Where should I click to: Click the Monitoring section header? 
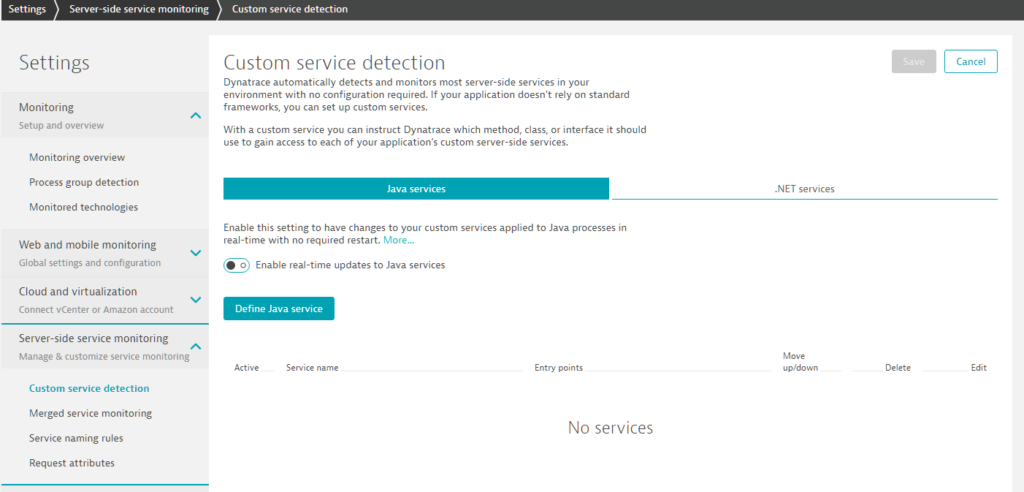(x=104, y=115)
